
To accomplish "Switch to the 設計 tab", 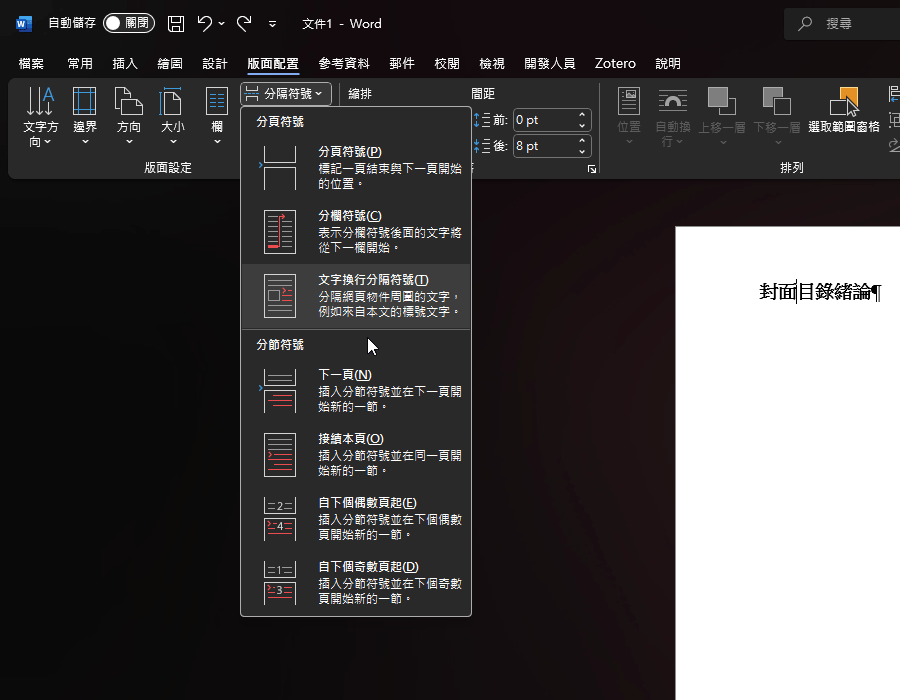I will tap(215, 63).
